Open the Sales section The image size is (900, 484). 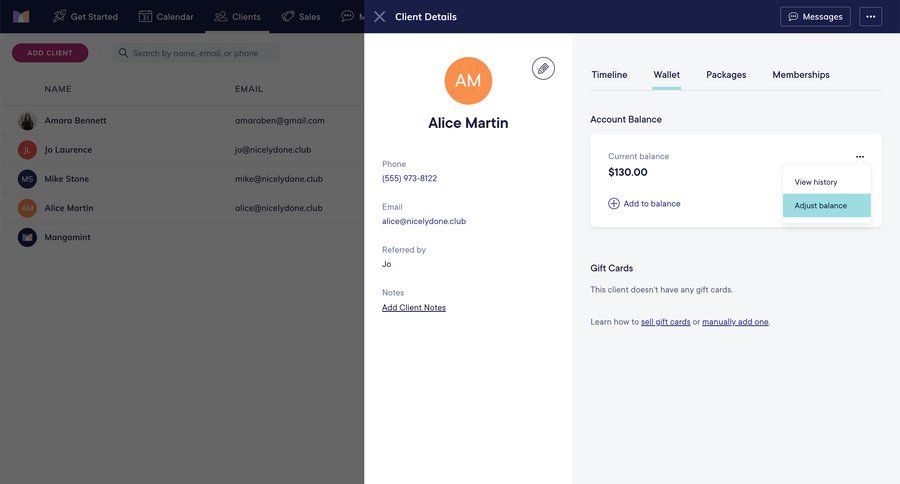[301, 17]
